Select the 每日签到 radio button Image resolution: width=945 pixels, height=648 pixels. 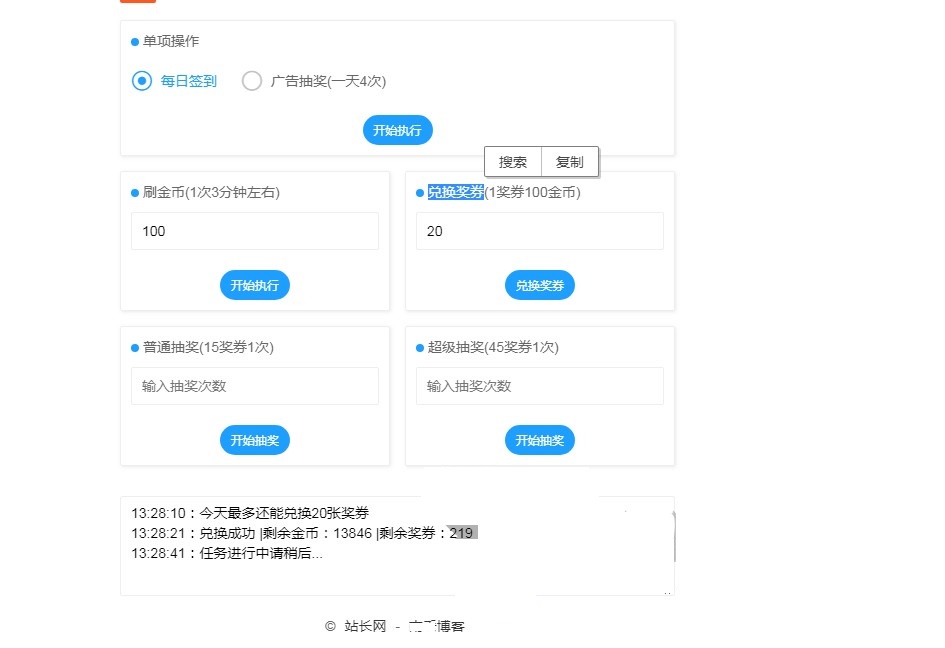[x=141, y=81]
